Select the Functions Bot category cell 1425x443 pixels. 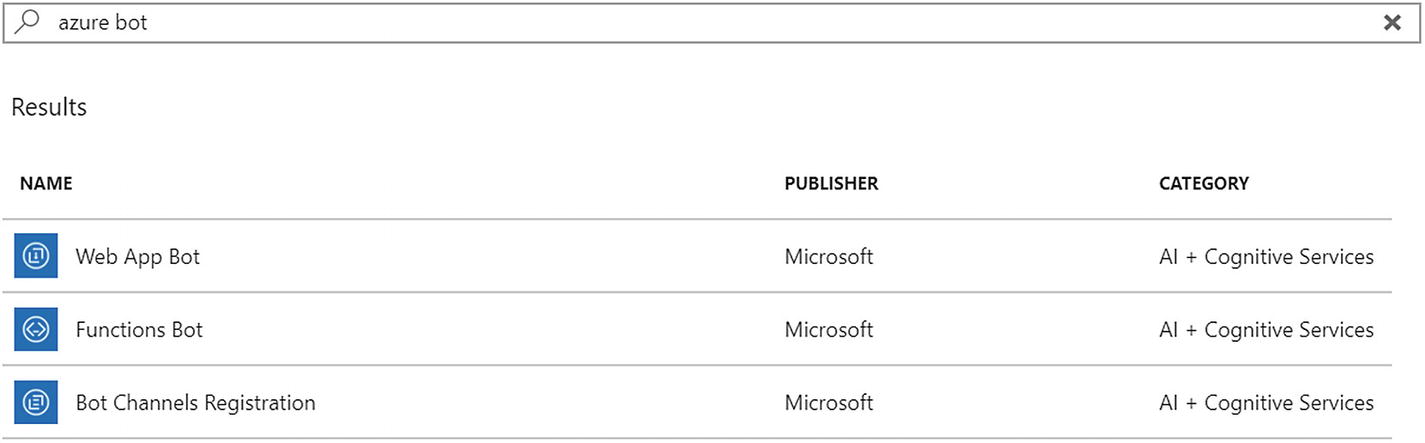[1266, 330]
